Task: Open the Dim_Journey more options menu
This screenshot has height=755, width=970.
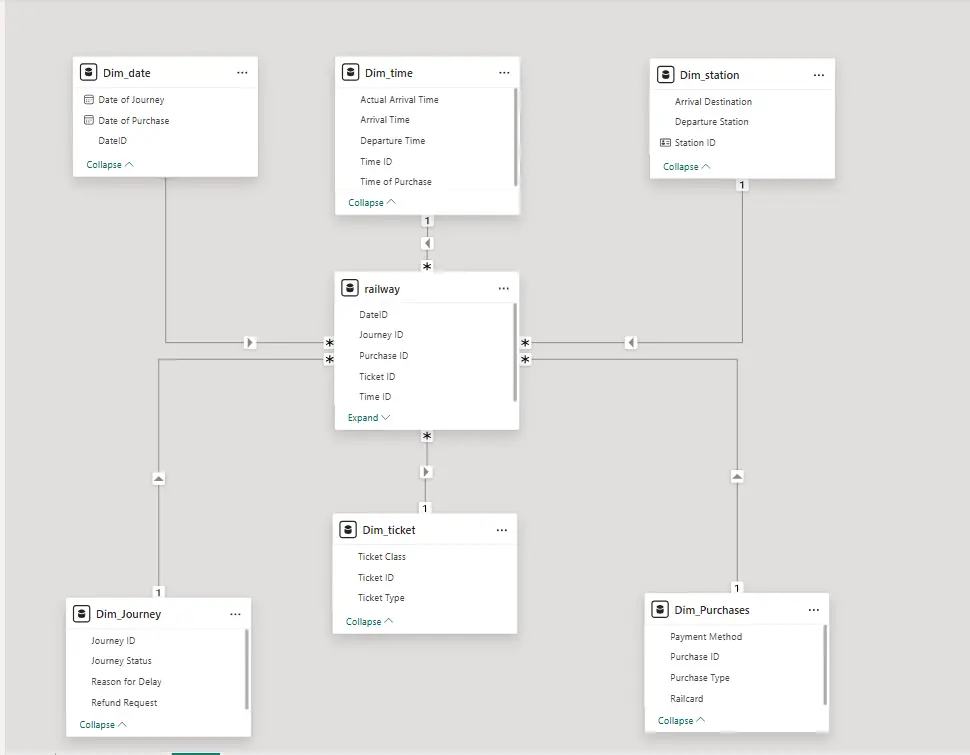Action: click(x=235, y=614)
